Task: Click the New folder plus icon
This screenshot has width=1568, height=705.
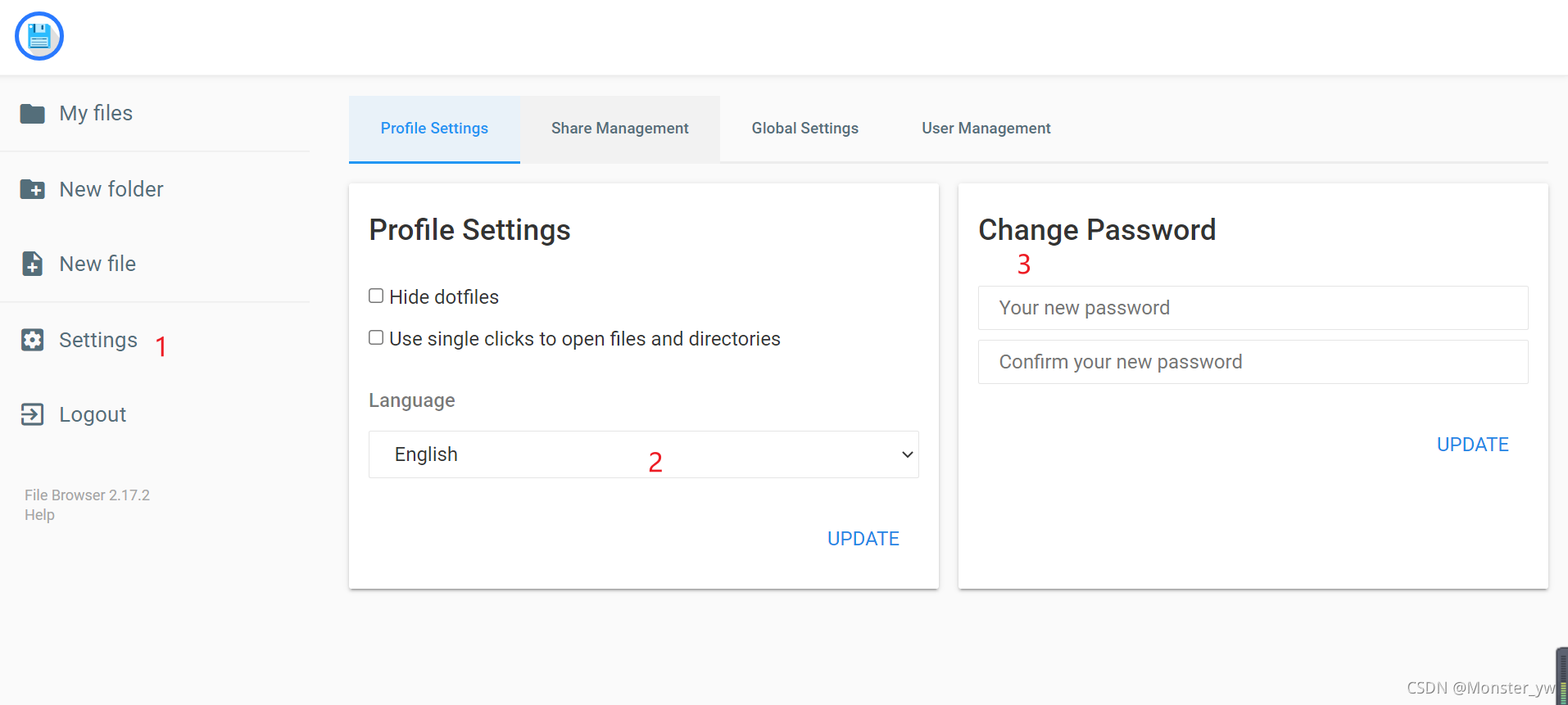Action: tap(33, 189)
